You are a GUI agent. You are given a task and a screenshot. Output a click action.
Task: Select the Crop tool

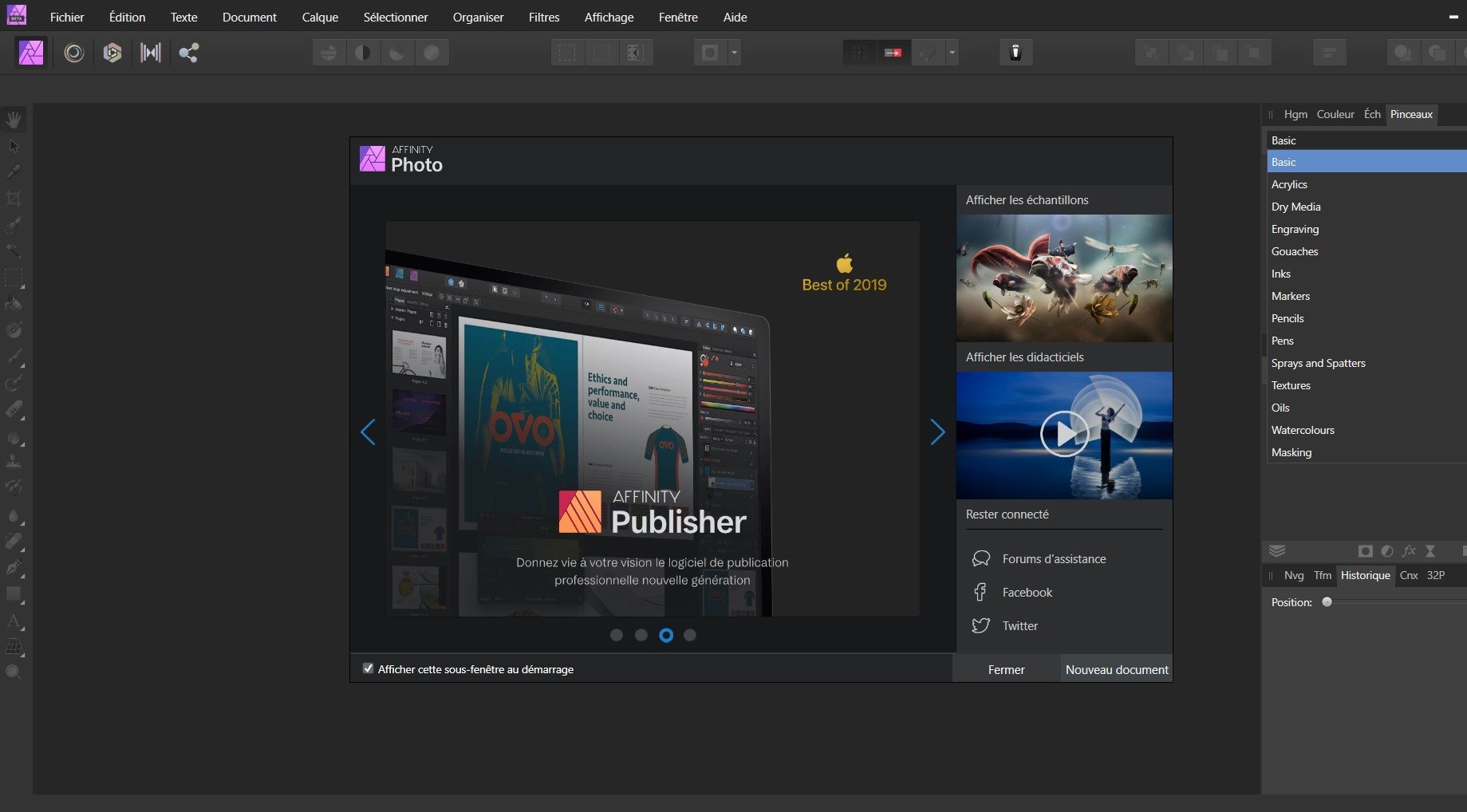pos(14,199)
